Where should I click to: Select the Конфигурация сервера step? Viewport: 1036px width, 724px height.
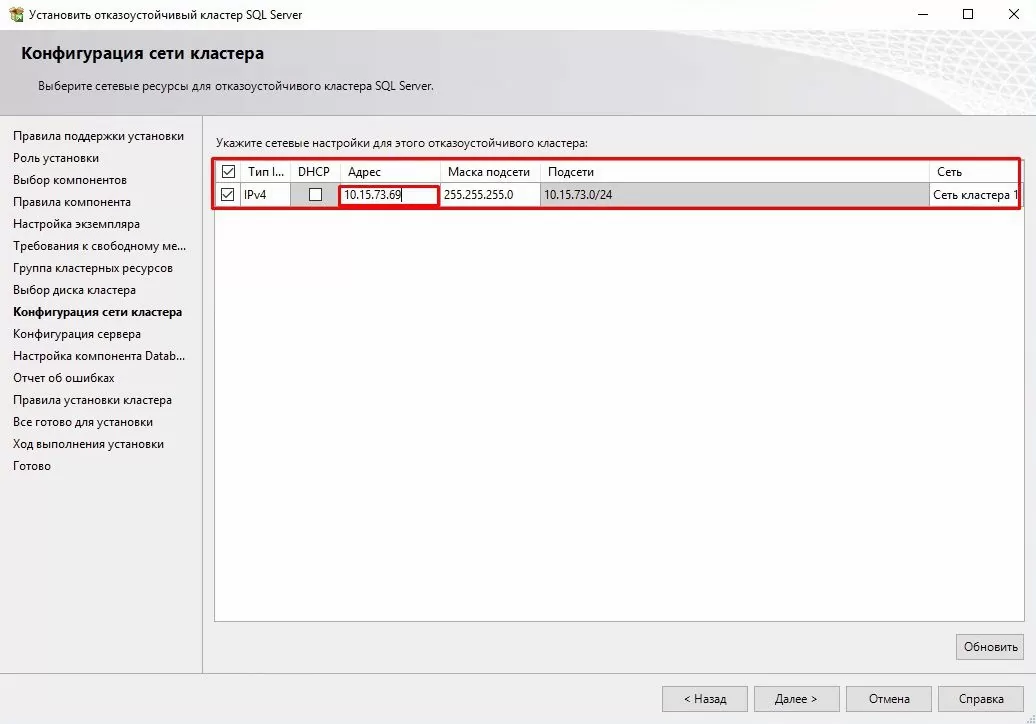pyautogui.click(x=77, y=334)
